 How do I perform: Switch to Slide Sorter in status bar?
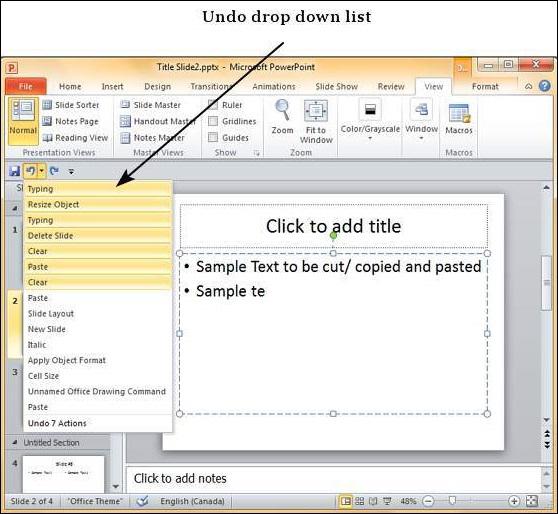(360, 501)
